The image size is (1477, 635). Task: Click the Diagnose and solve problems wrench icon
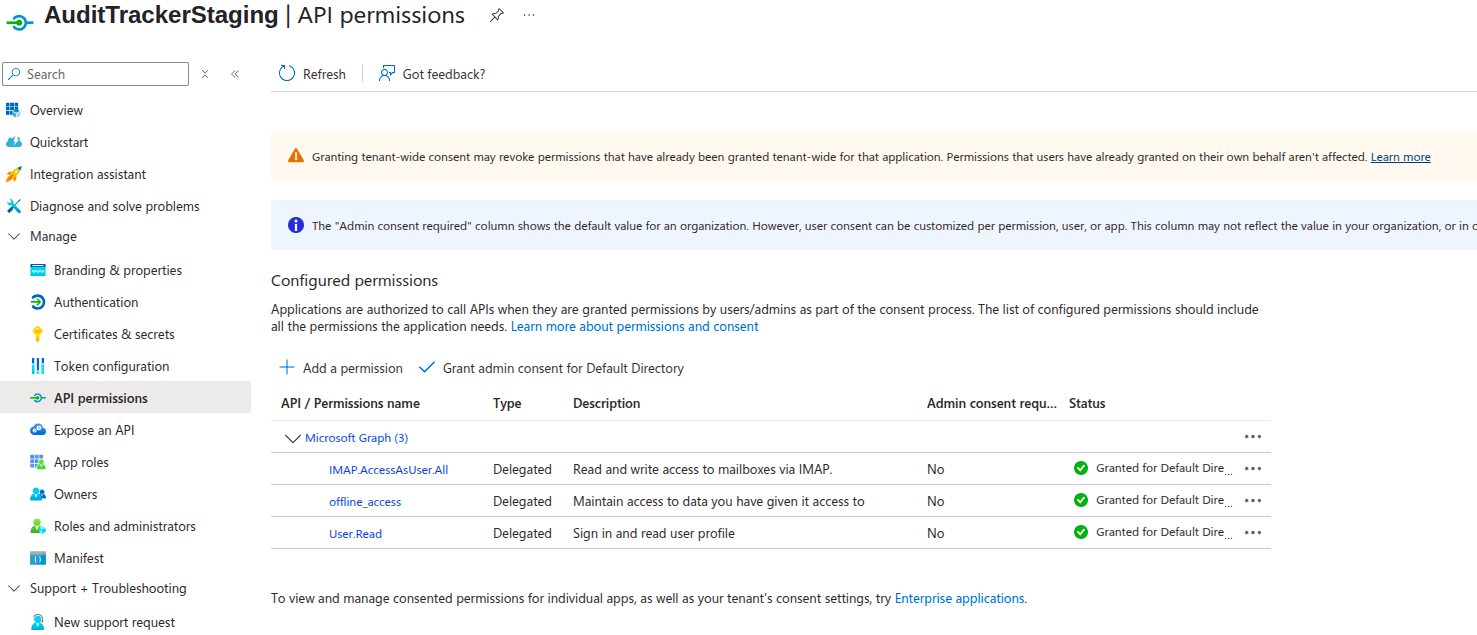click(13, 206)
